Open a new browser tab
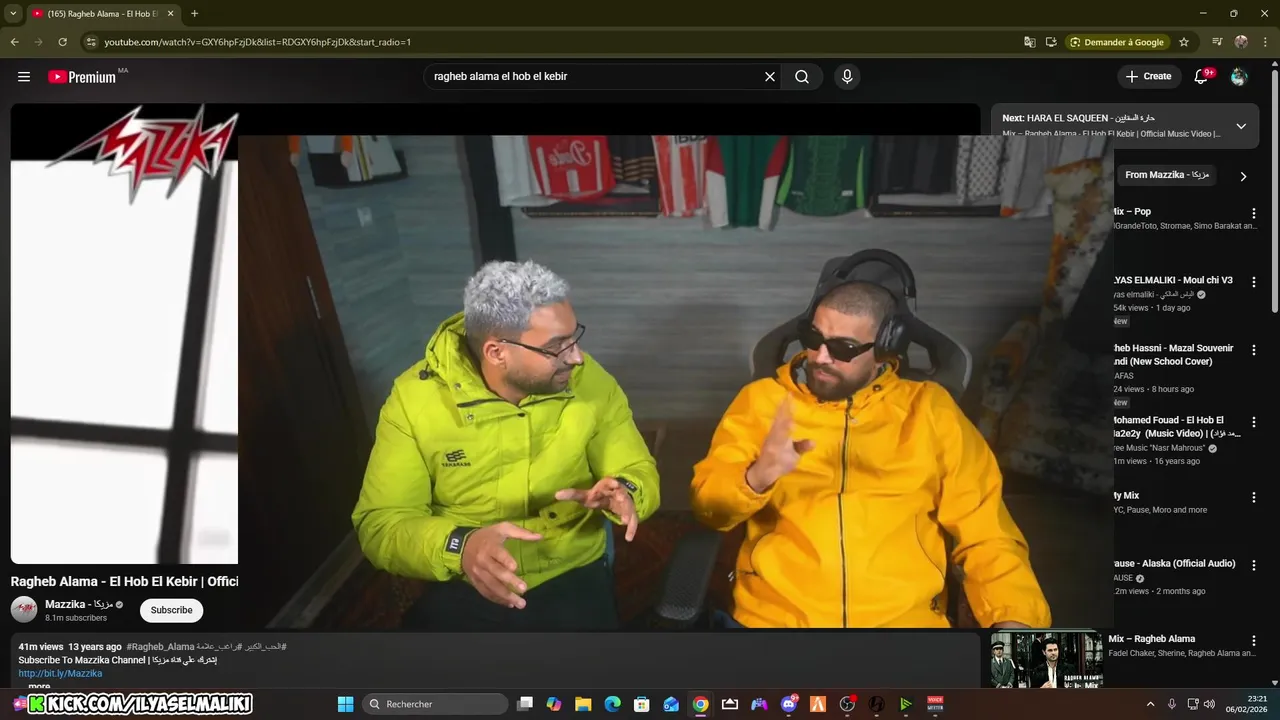This screenshot has height=720, width=1280. (194, 14)
